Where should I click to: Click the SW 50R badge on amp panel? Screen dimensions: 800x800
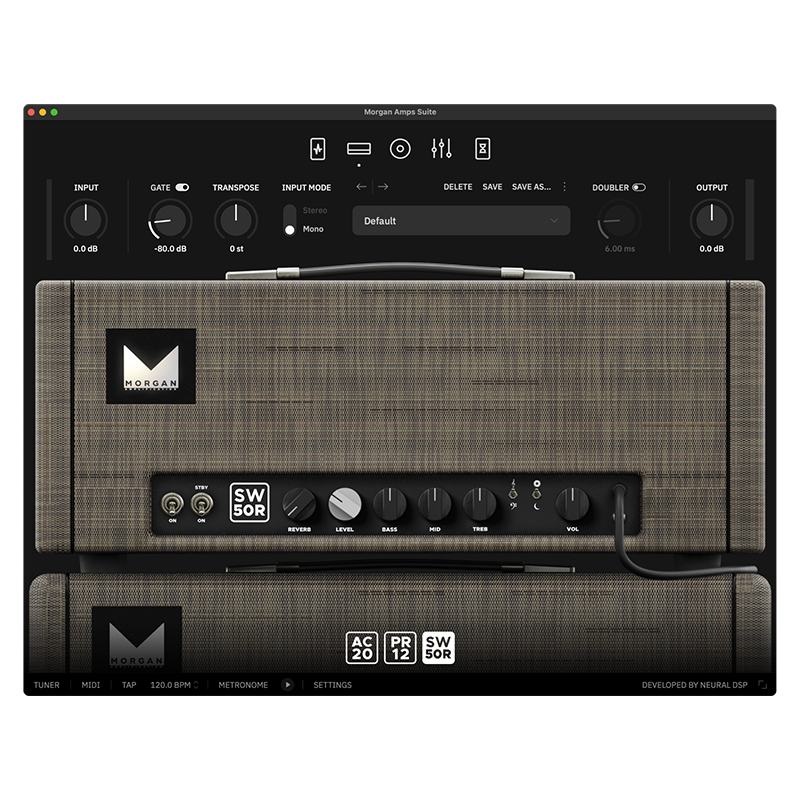pos(249,503)
